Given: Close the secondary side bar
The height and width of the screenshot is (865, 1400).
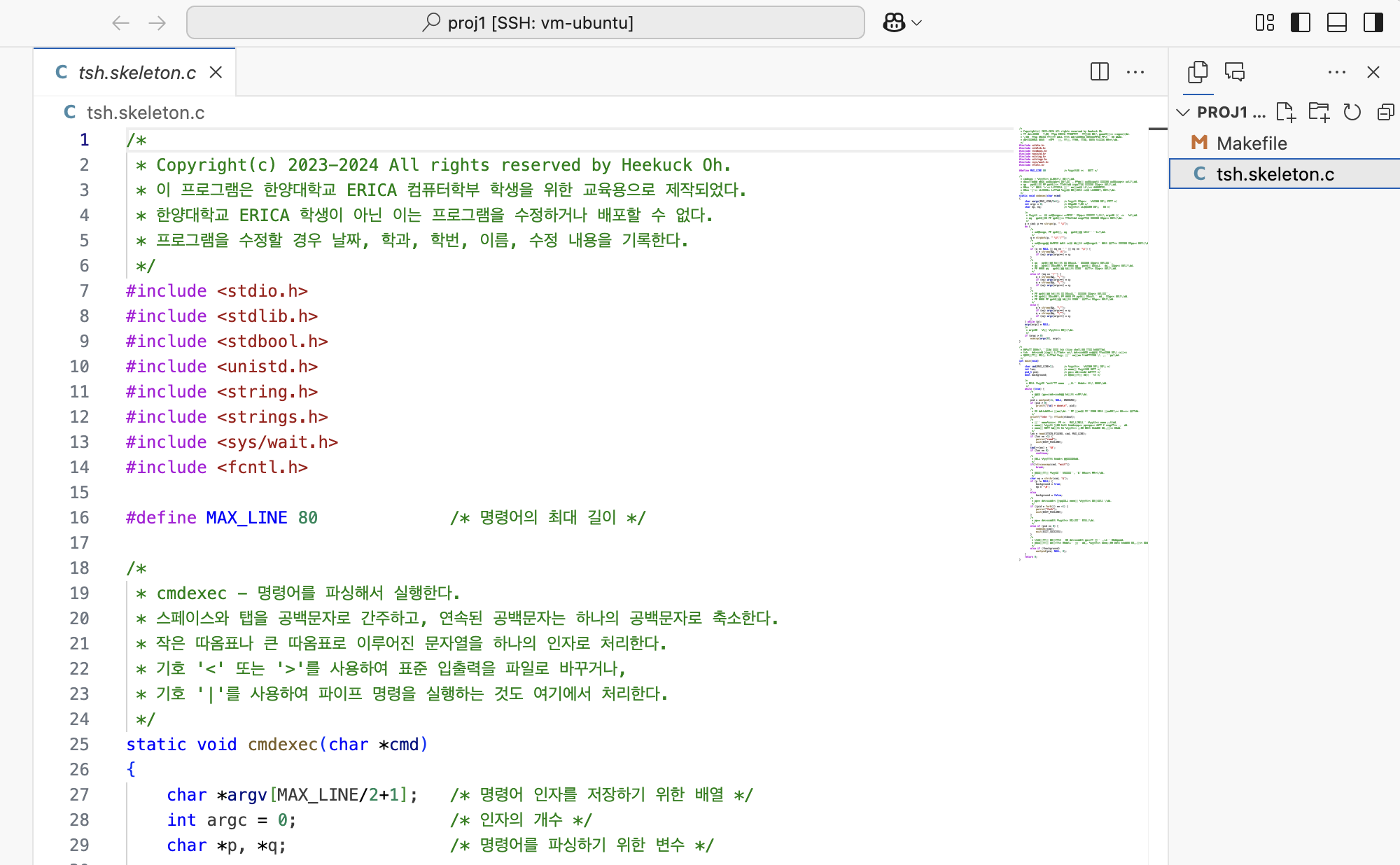Looking at the screenshot, I should click(x=1373, y=71).
